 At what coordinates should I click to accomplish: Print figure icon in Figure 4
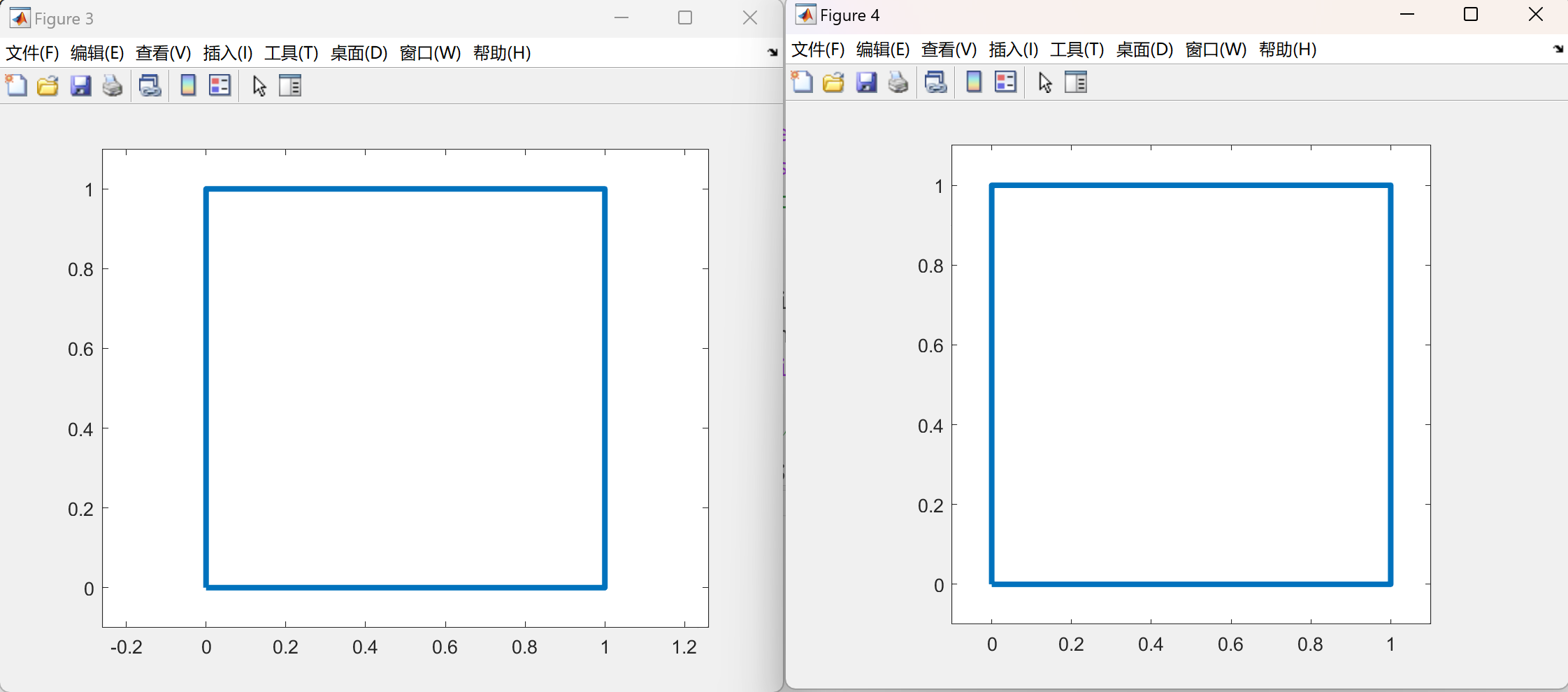[x=898, y=82]
